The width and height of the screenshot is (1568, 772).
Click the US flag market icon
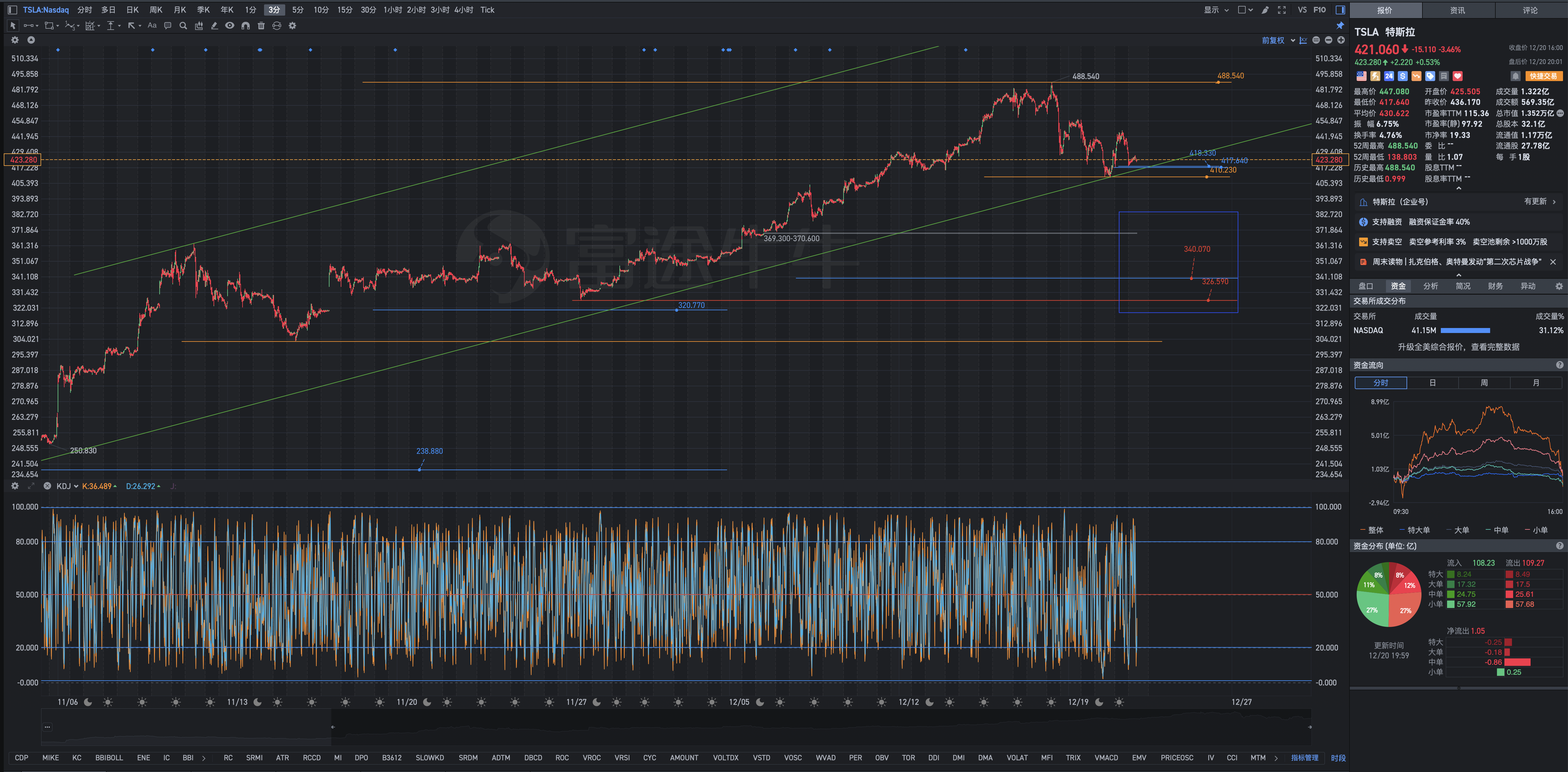[x=1361, y=76]
